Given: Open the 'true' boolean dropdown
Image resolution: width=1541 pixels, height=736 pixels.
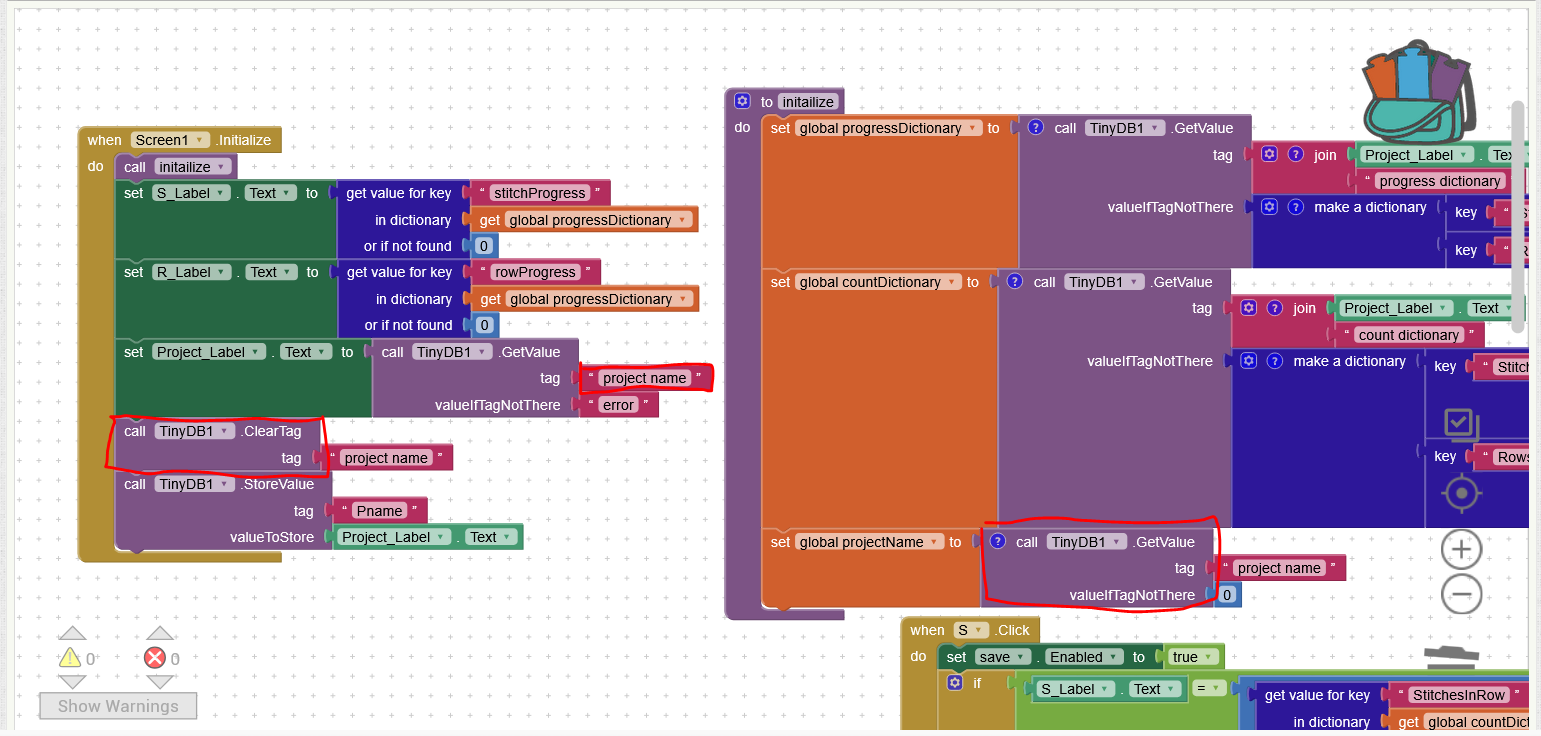Looking at the screenshot, I should pyautogui.click(x=1192, y=657).
